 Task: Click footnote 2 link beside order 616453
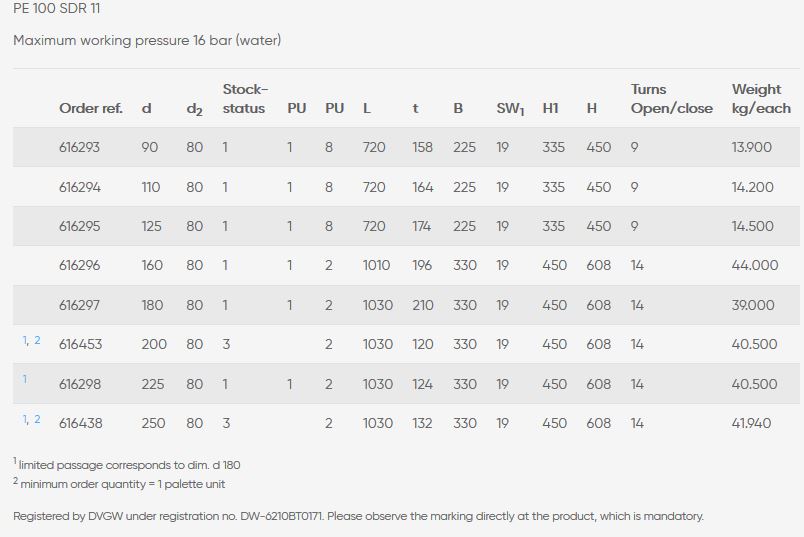(37, 341)
